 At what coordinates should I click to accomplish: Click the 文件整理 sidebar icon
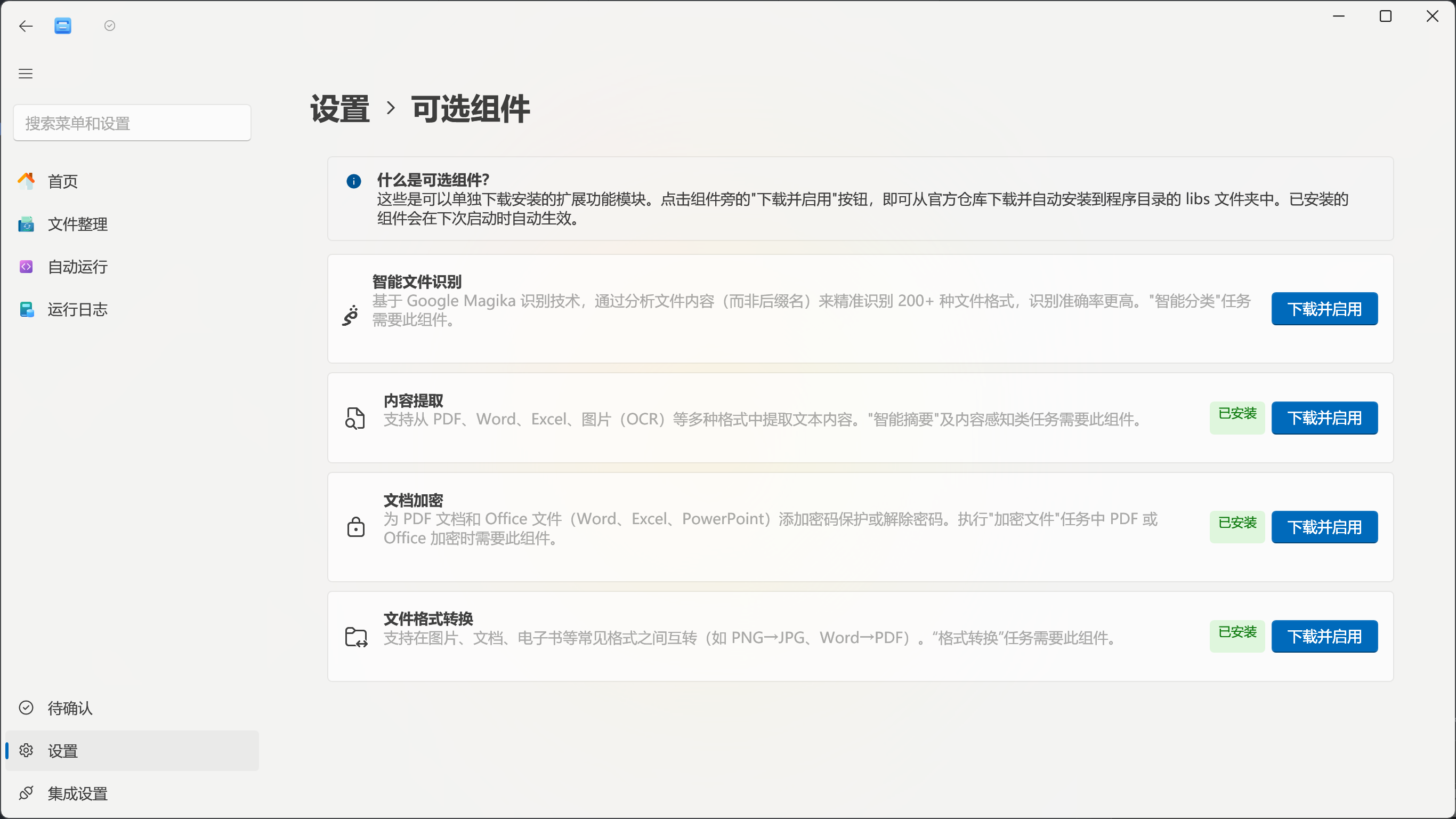26,224
